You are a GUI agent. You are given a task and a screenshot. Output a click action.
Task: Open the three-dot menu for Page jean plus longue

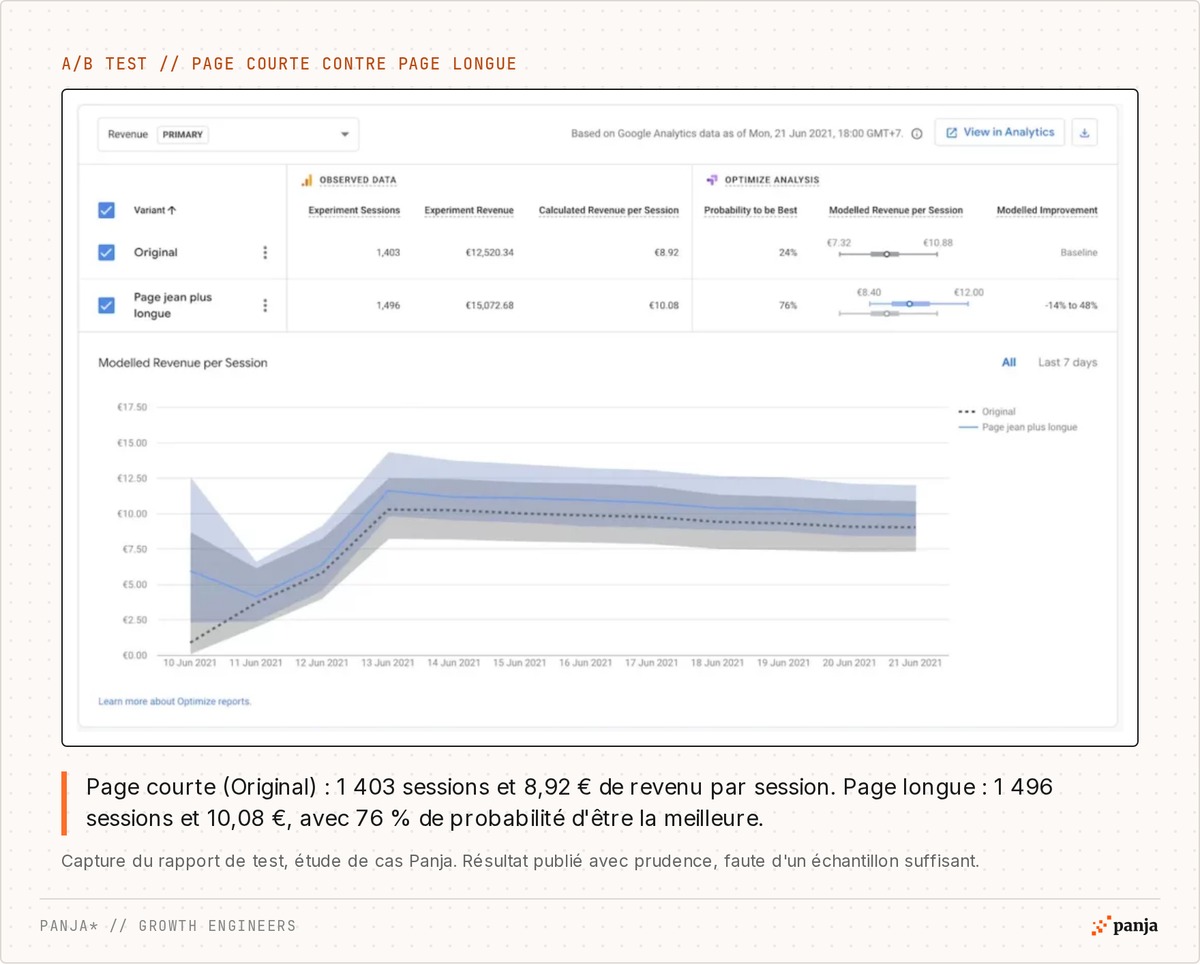265,305
